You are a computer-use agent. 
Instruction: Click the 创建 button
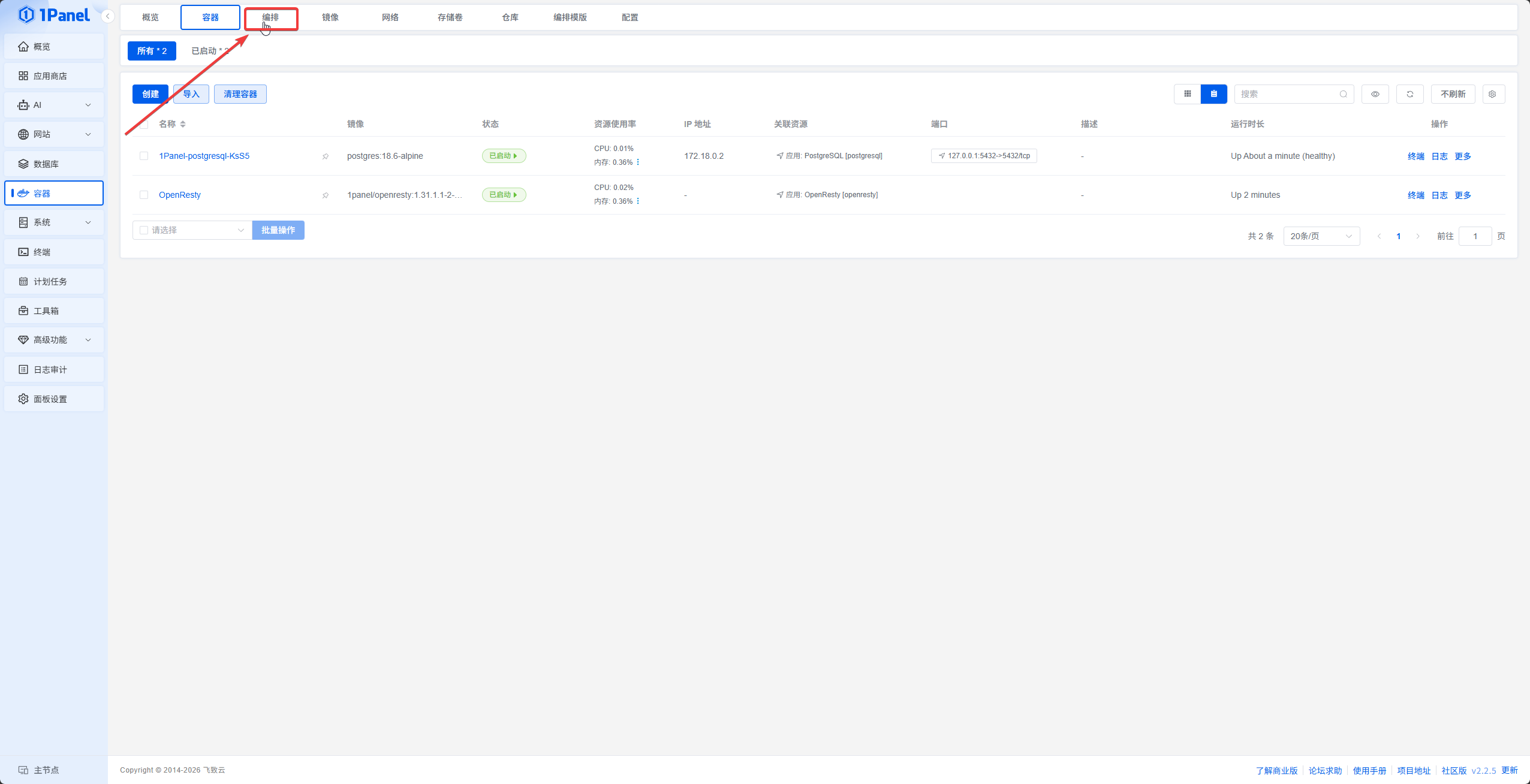[x=150, y=94]
